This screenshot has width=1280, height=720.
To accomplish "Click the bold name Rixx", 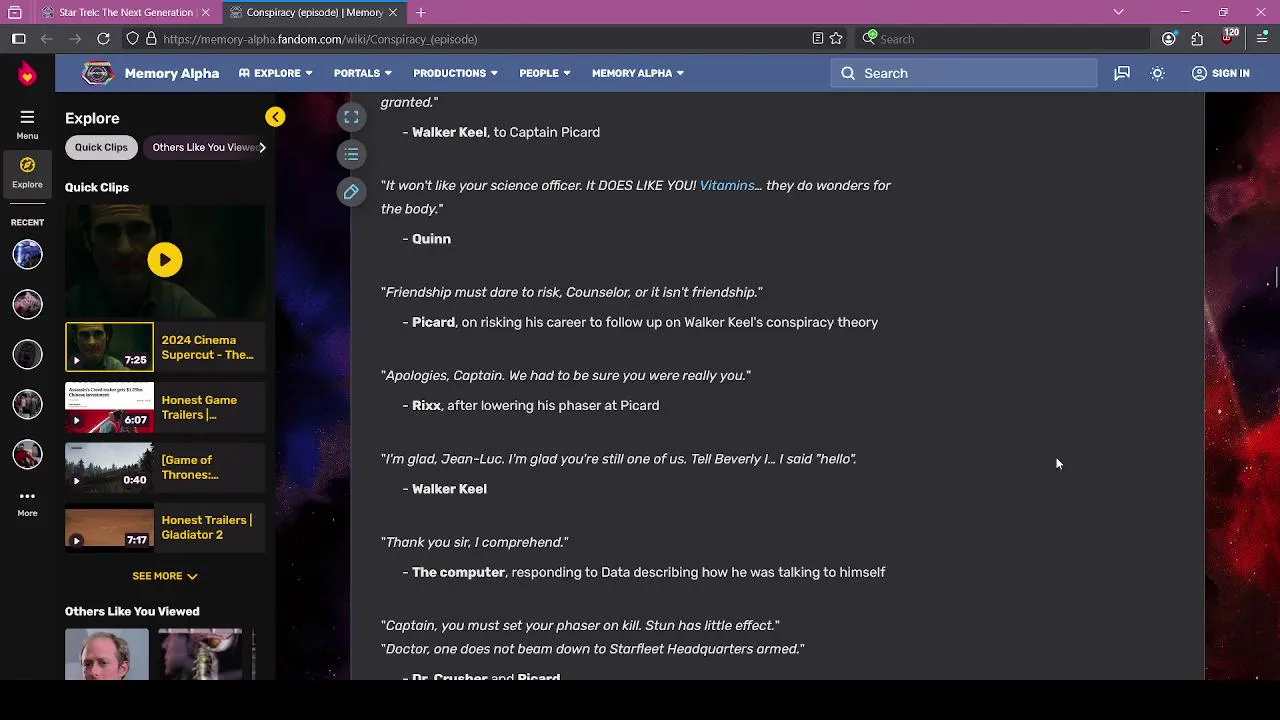I will click(426, 406).
